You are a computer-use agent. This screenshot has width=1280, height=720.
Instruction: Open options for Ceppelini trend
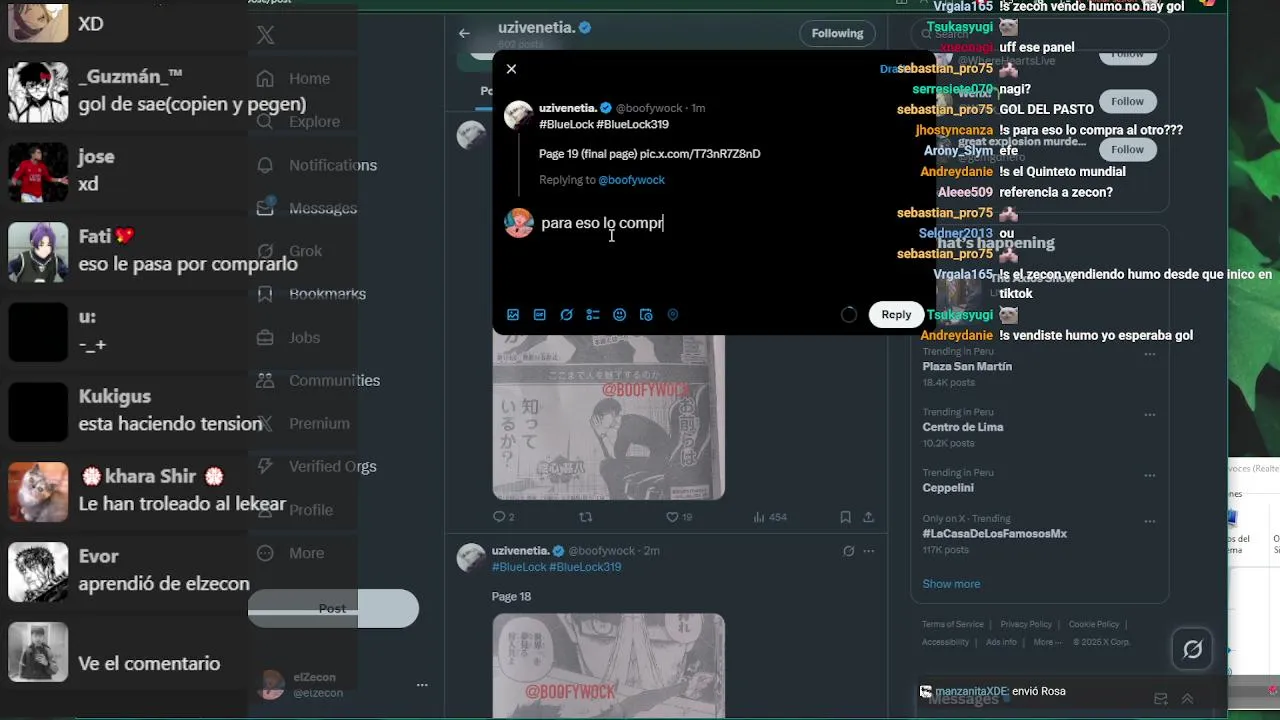1149,475
